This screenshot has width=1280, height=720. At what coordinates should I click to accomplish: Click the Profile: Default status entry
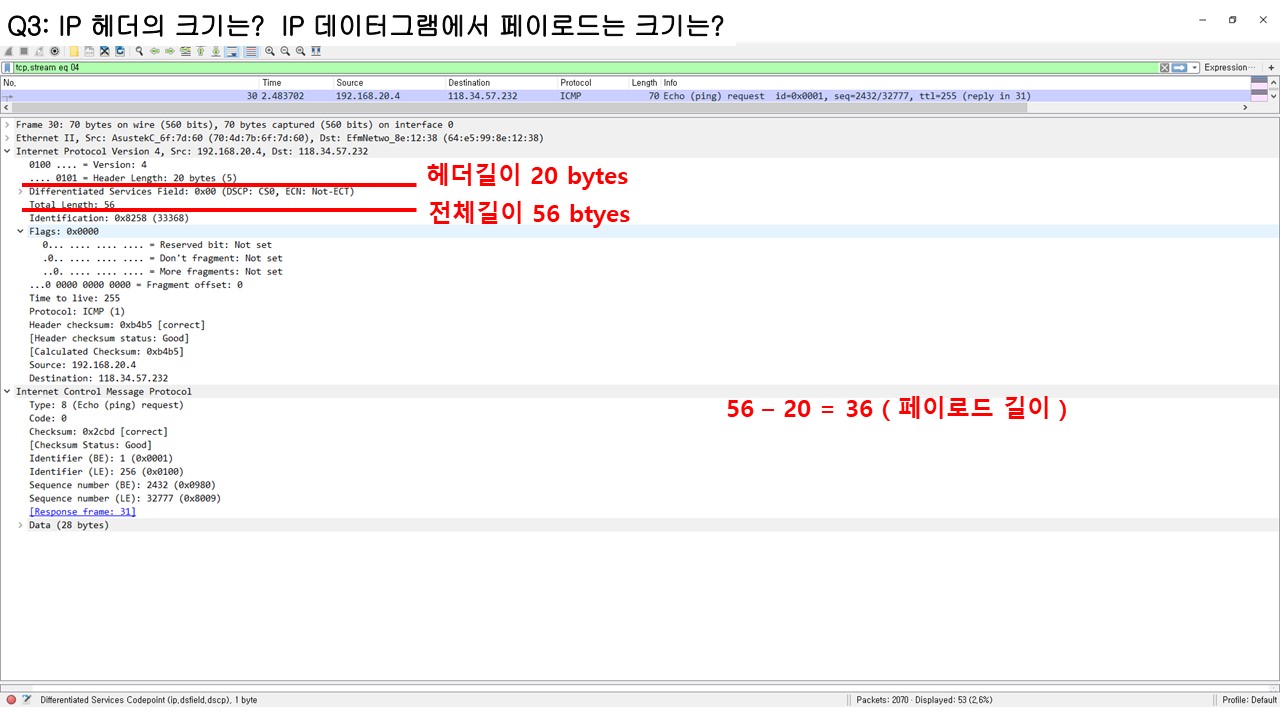(1249, 700)
